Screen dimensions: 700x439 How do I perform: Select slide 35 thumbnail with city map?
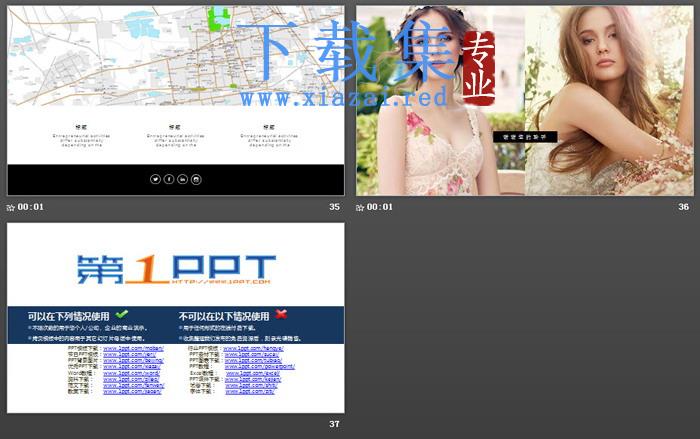[175, 100]
